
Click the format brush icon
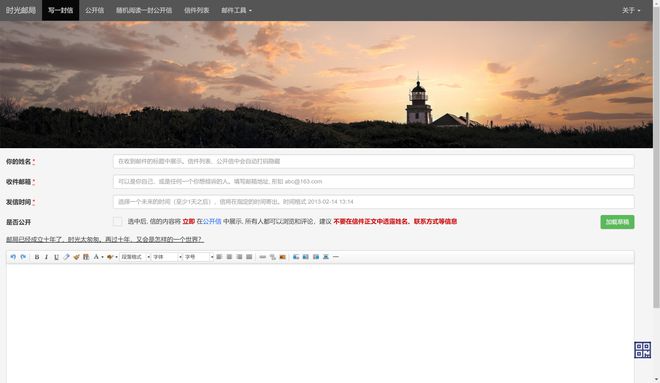point(76,257)
